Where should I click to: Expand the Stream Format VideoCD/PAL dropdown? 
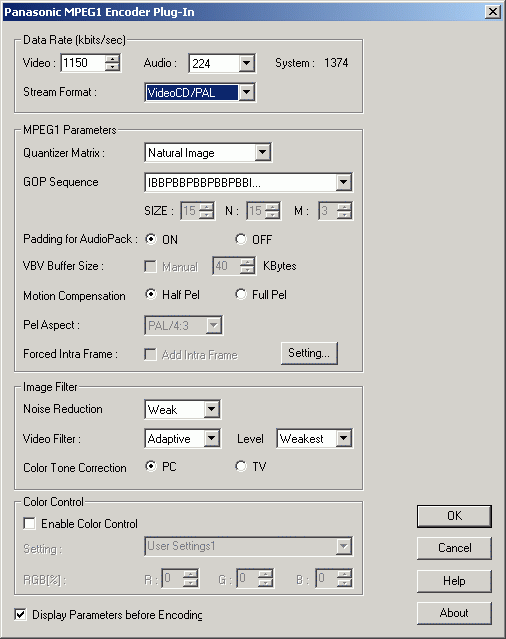(x=246, y=93)
